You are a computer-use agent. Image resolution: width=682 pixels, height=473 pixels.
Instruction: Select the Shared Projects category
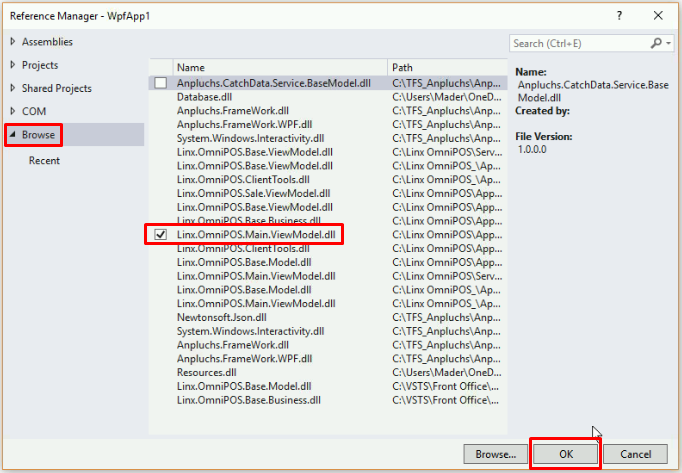(x=57, y=88)
